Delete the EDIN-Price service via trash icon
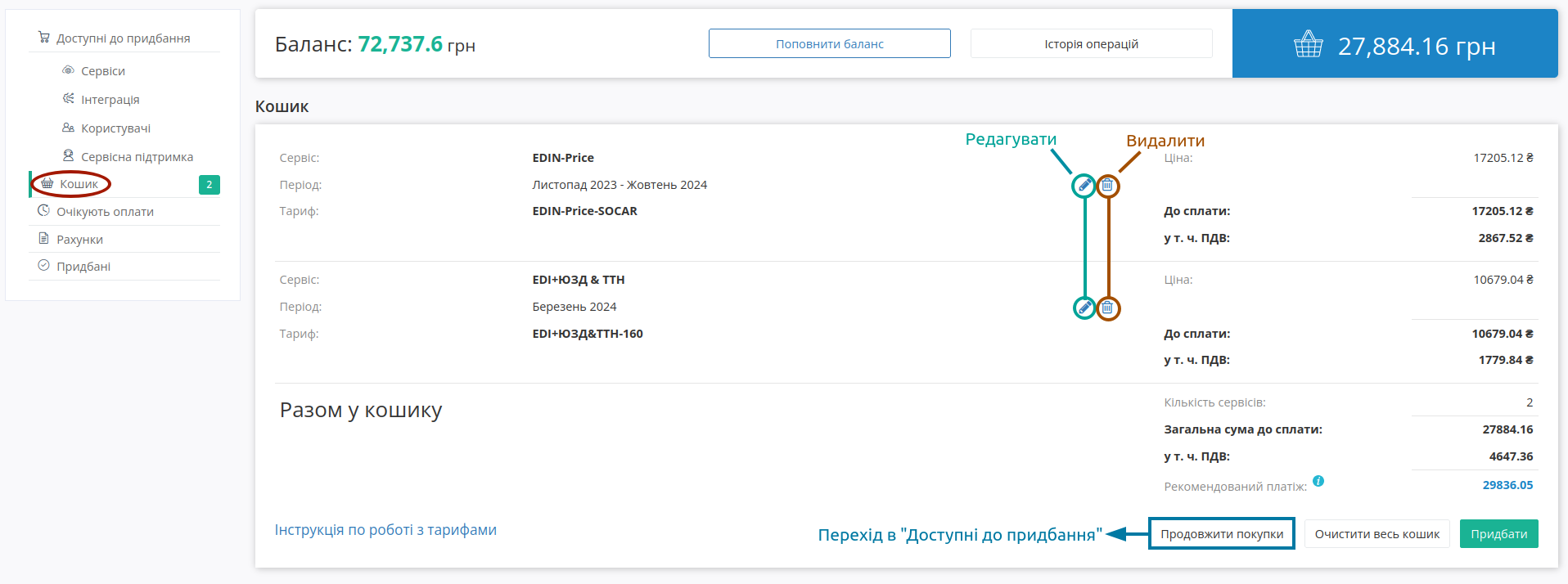Viewport: 1568px width, 584px height. click(1107, 186)
